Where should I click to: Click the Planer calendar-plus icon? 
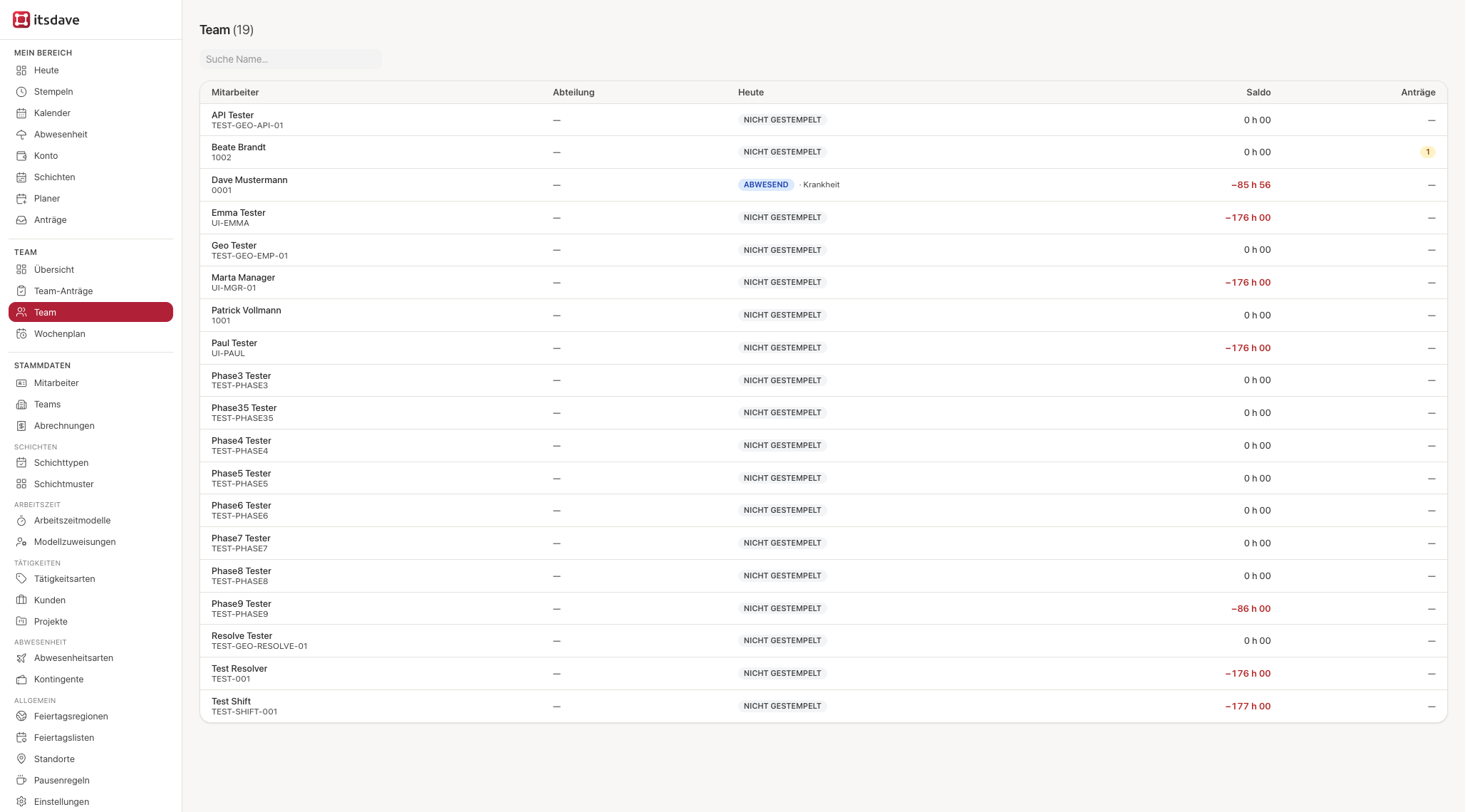coord(21,199)
